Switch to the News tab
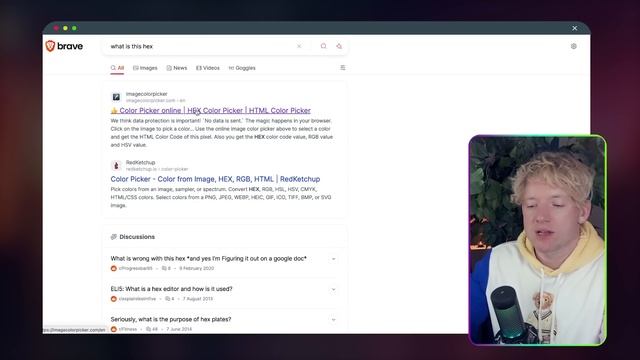This screenshot has width=640, height=360. (x=177, y=68)
